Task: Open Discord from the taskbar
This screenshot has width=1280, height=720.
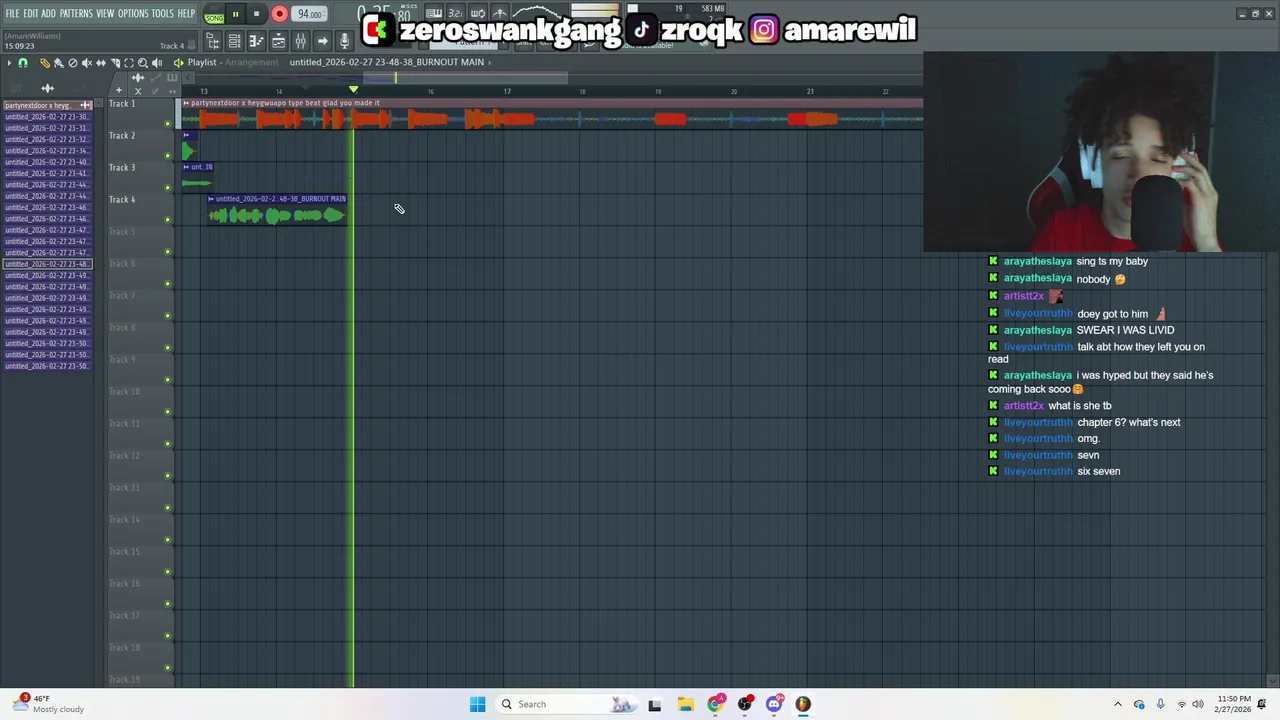Action: click(774, 704)
